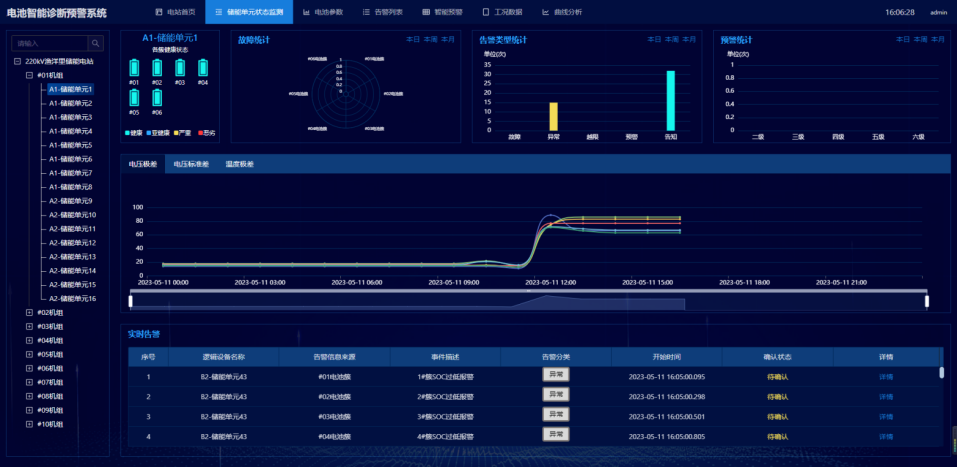This screenshot has width=957, height=467.
Task: Collapse the #01机组 tree node
Action: 29,75
